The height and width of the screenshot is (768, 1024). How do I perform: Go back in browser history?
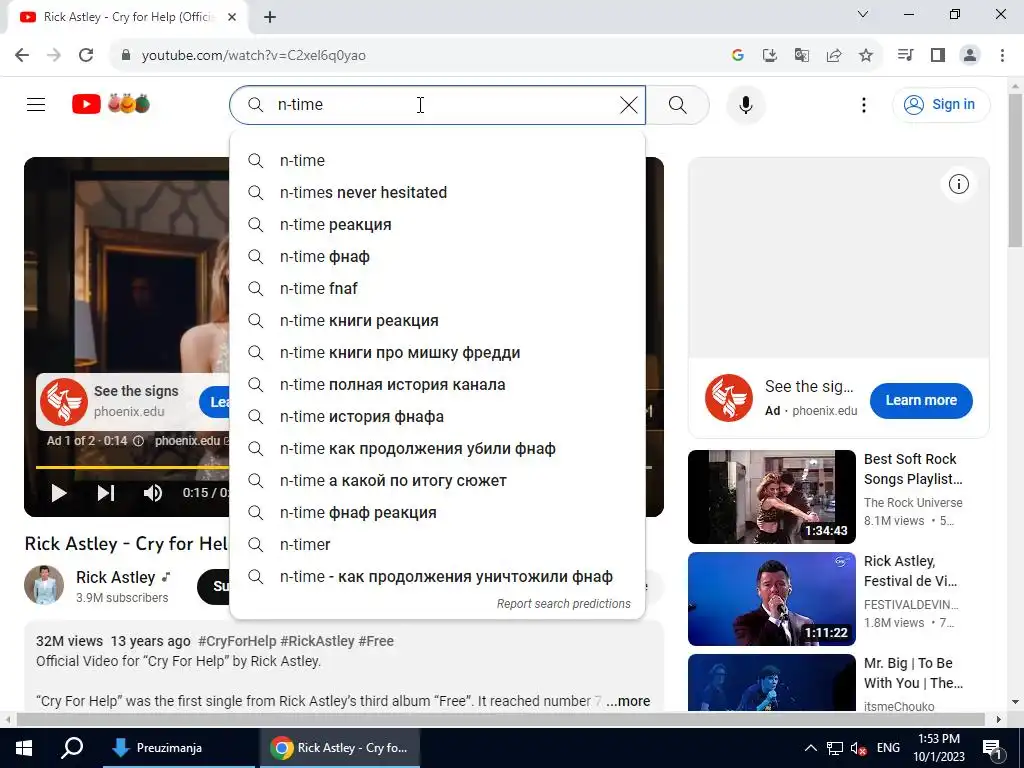22,55
